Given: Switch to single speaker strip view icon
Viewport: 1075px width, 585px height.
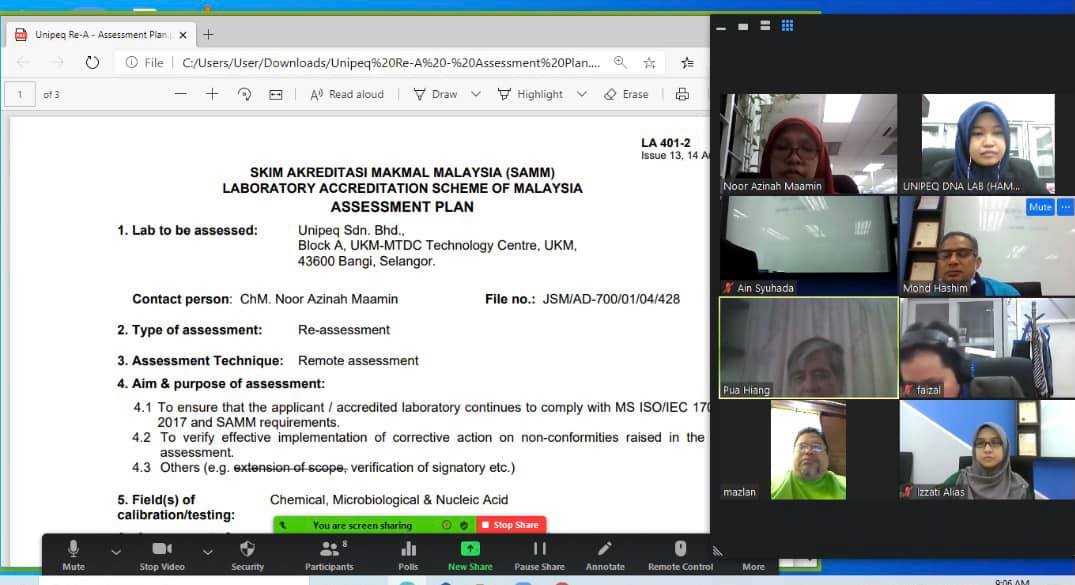Looking at the screenshot, I should (742, 26).
